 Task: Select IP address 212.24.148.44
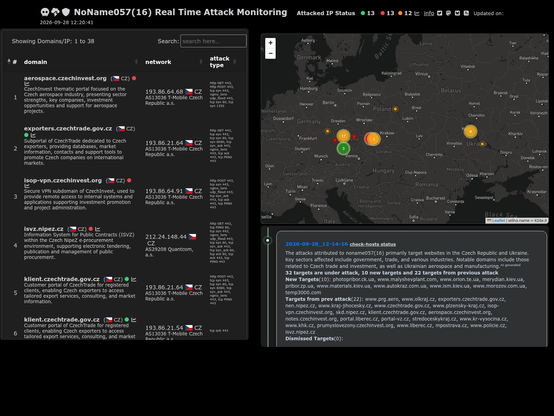pos(166,236)
